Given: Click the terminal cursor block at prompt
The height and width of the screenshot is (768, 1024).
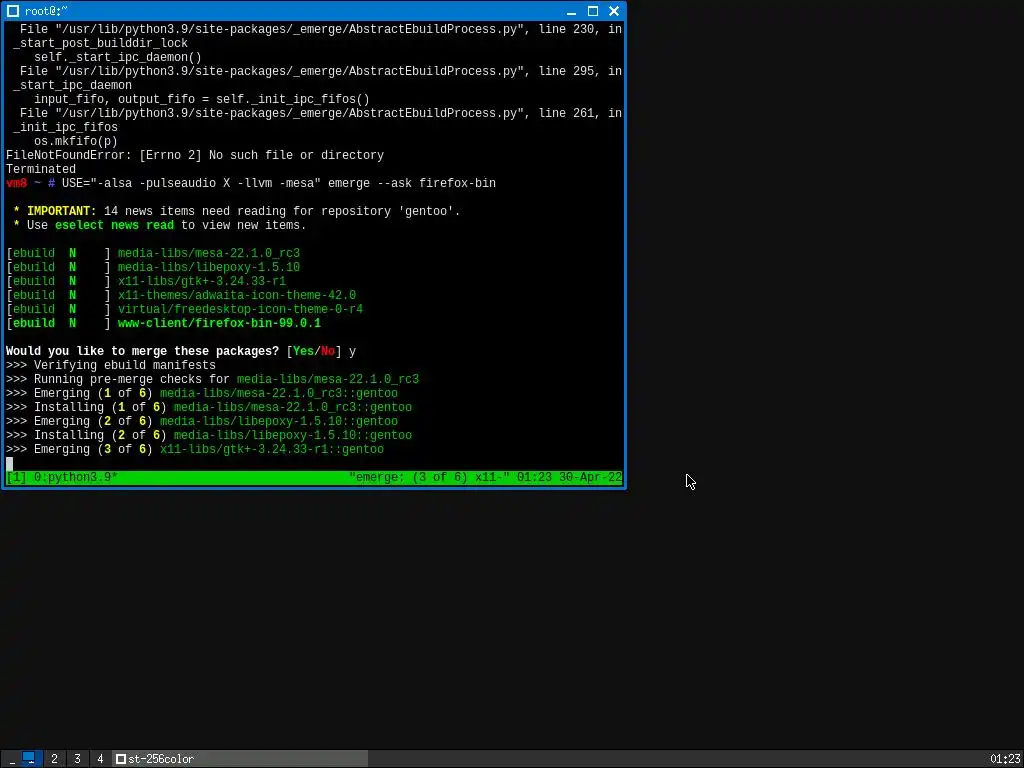Looking at the screenshot, I should (9, 464).
